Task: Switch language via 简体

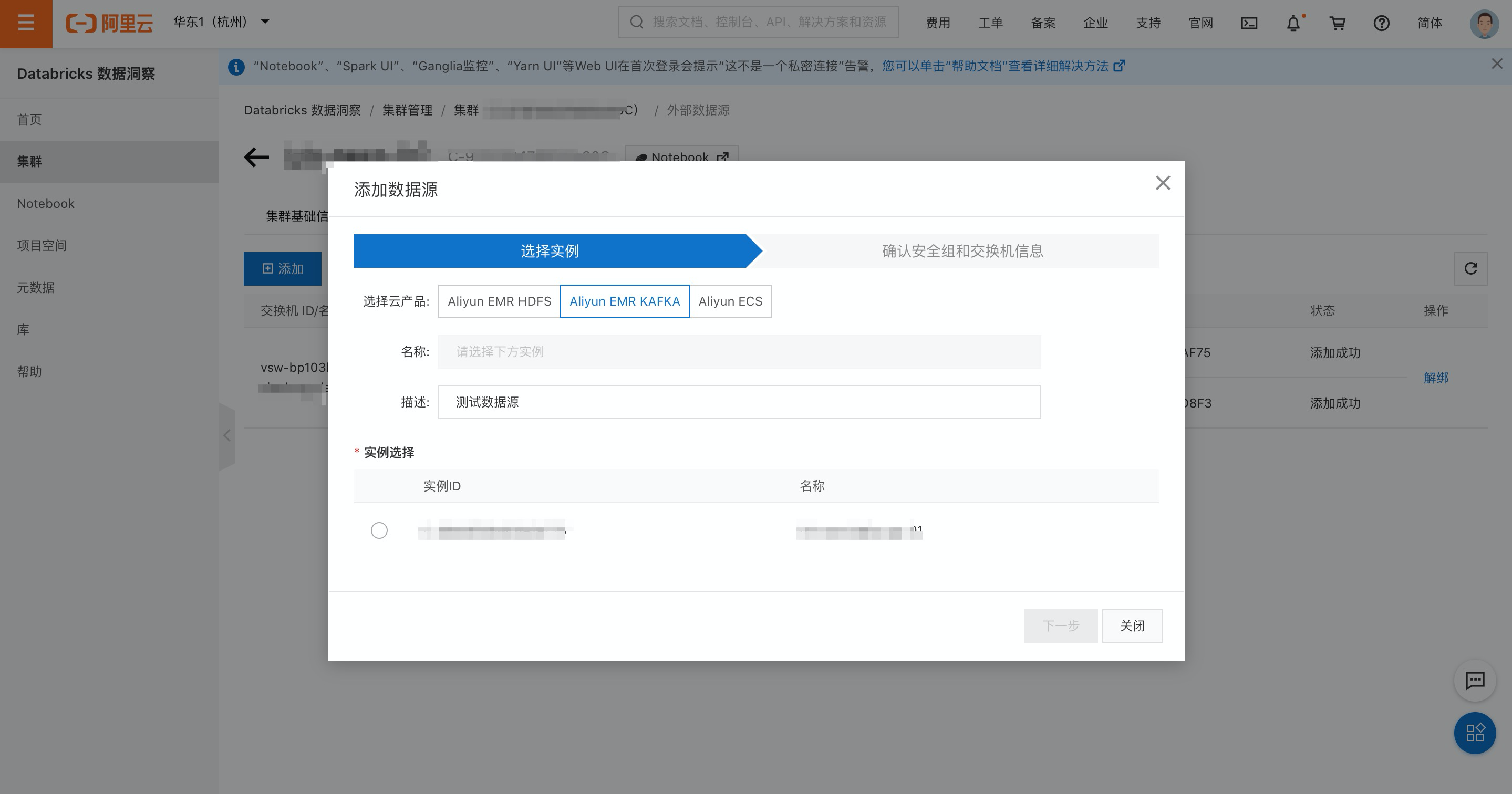Action: coord(1429,23)
